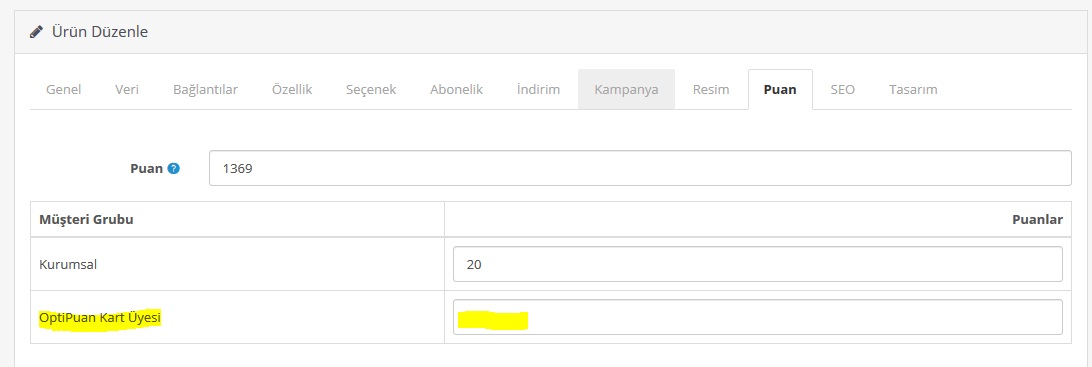The image size is (1092, 367).
Task: Switch to the İndirim tab
Action: point(538,90)
